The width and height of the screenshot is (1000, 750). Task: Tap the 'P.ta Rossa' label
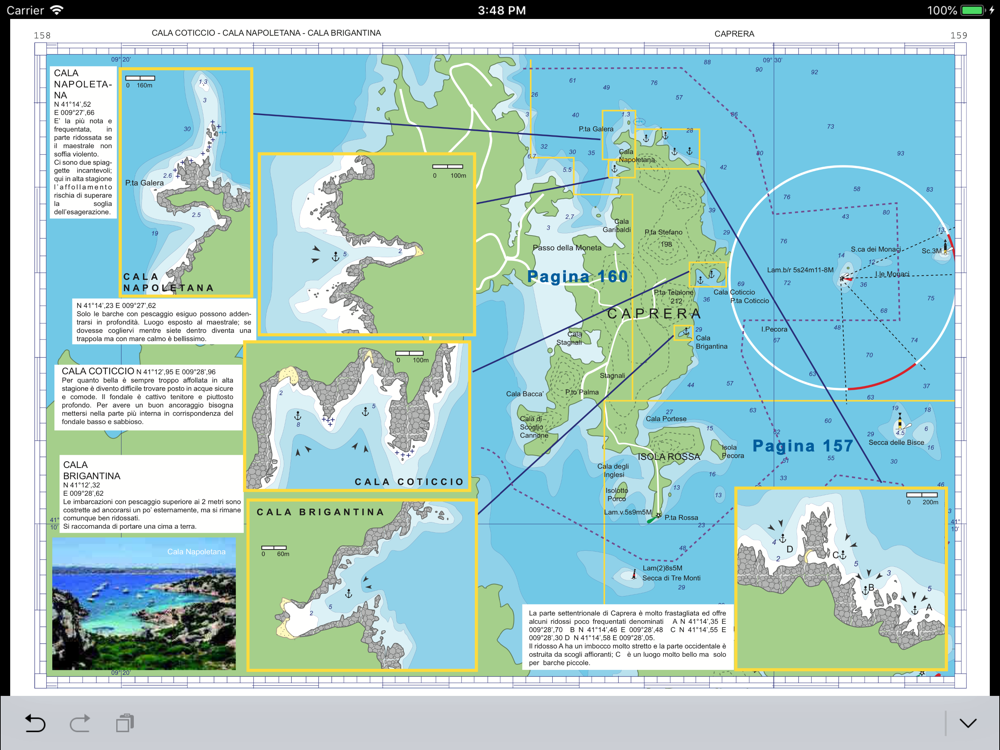point(681,517)
